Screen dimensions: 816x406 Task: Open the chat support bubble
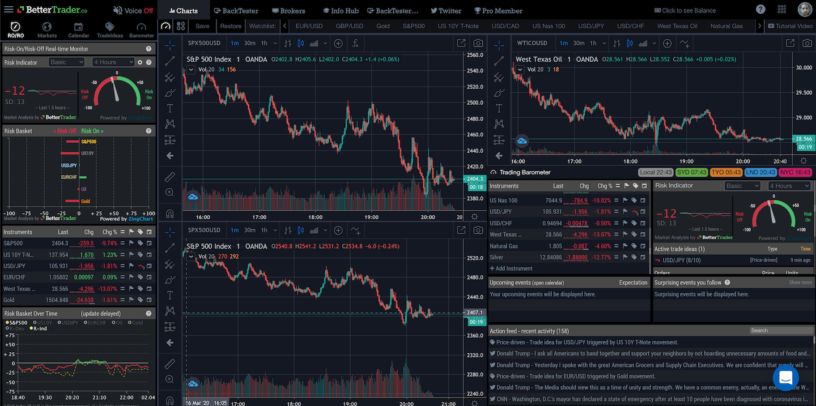[x=785, y=377]
